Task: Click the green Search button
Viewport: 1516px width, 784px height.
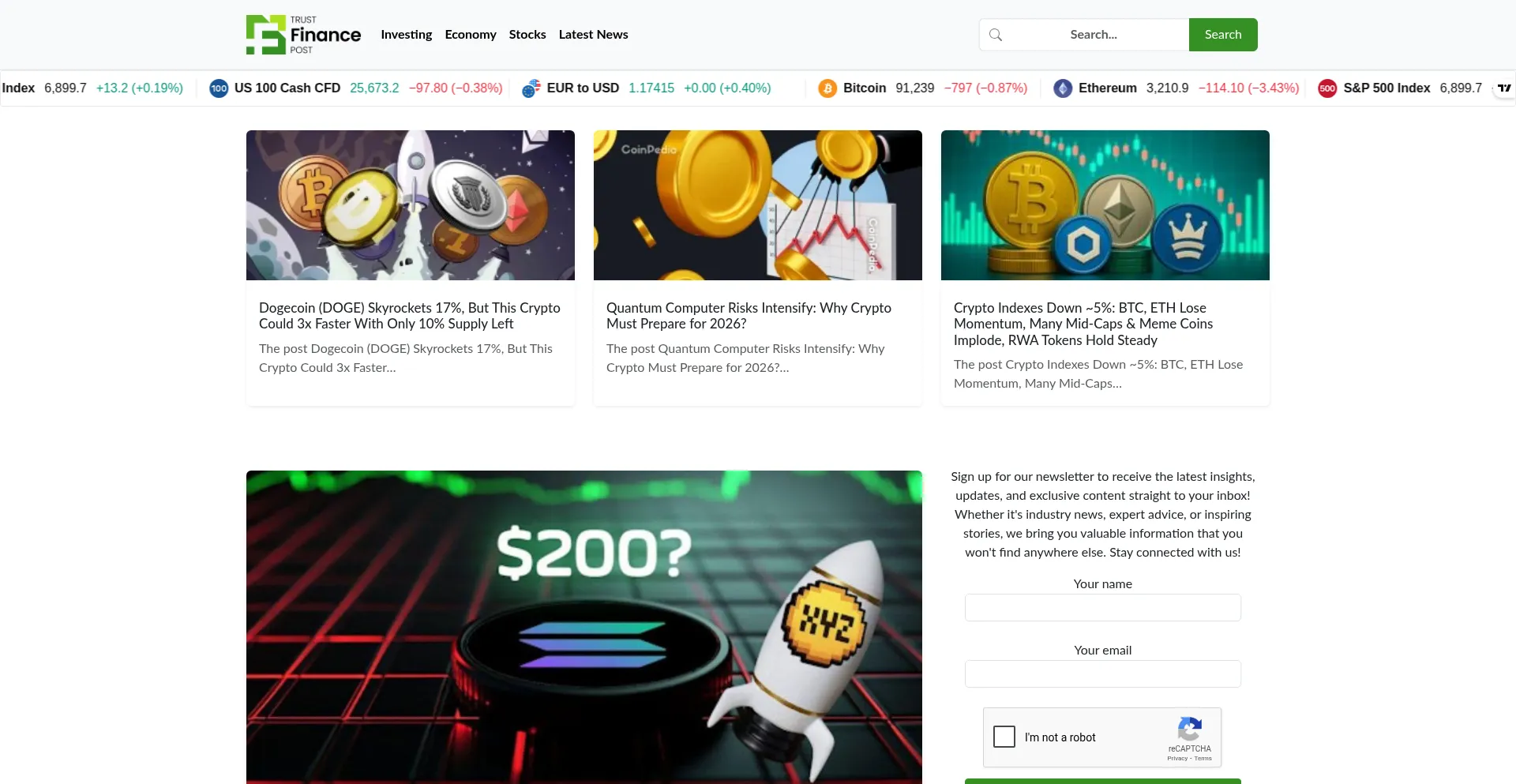Action: coord(1223,35)
